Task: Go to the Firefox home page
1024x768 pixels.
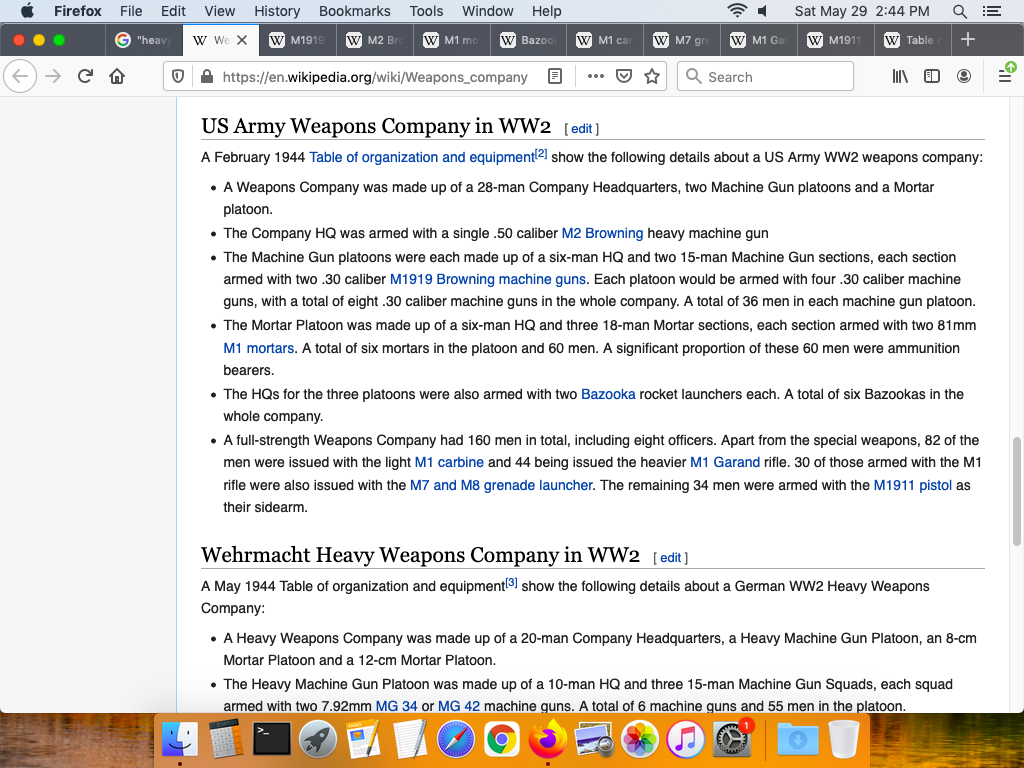Action: [117, 77]
